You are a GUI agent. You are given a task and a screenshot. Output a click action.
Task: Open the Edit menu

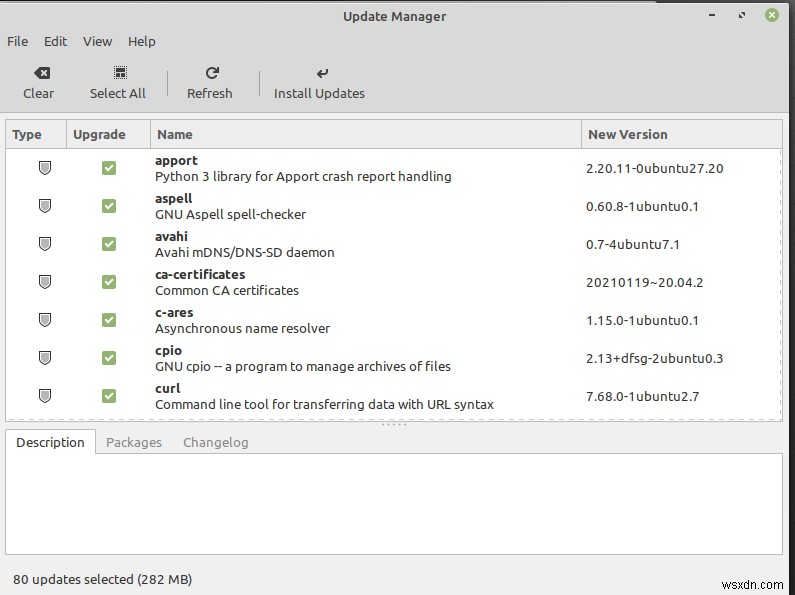tap(55, 42)
